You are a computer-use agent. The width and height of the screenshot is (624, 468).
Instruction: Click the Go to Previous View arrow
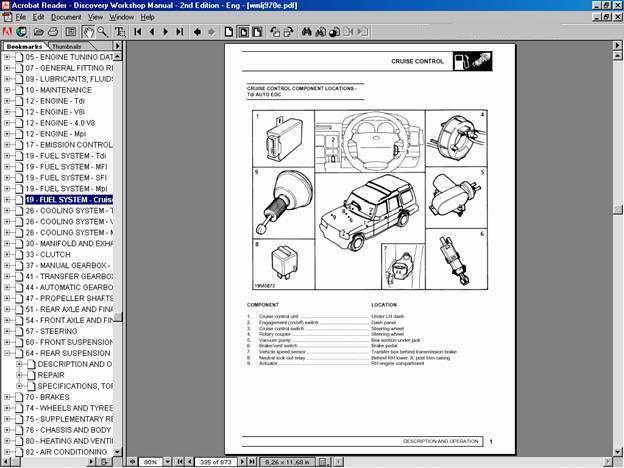[197, 32]
